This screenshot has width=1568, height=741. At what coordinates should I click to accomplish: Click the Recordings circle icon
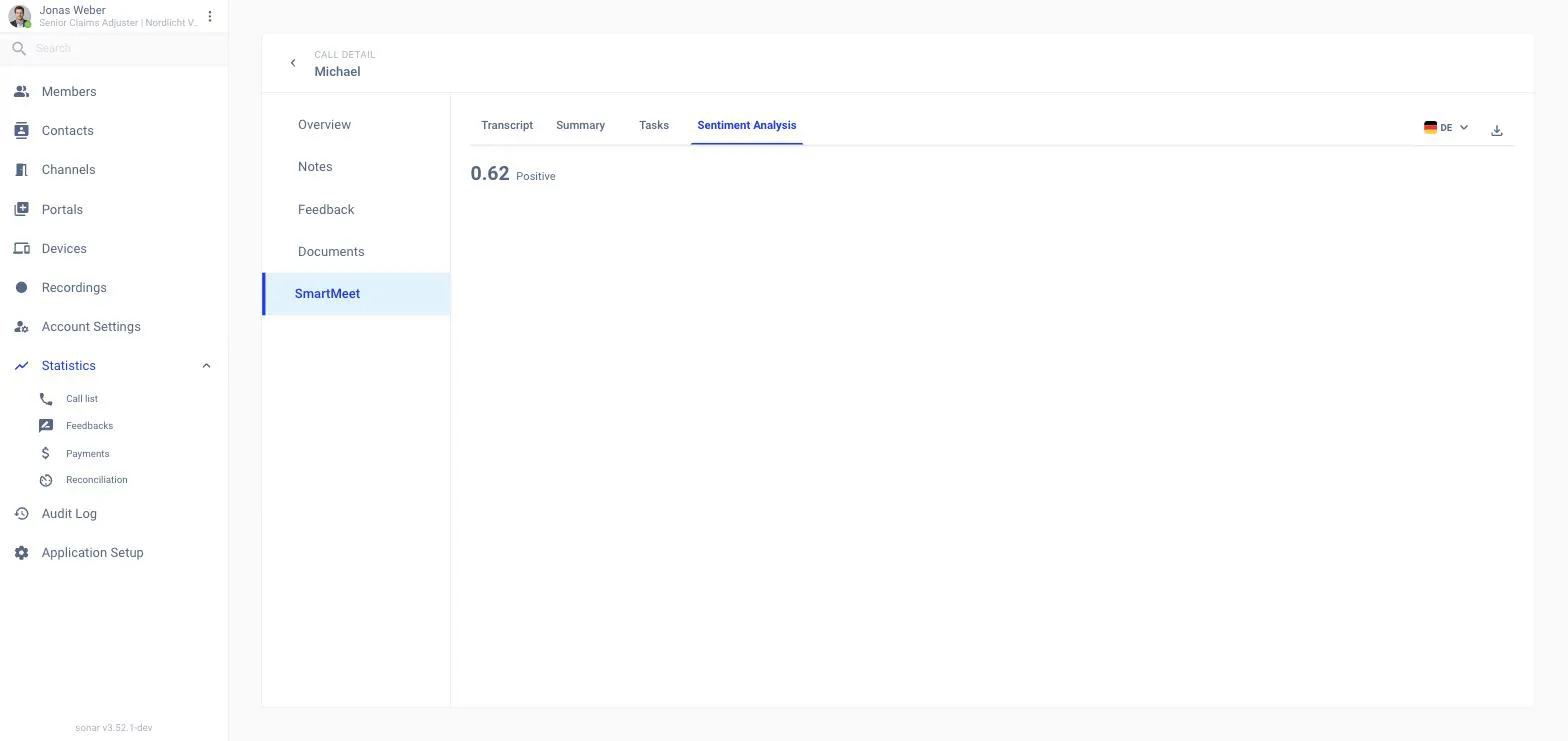point(21,288)
